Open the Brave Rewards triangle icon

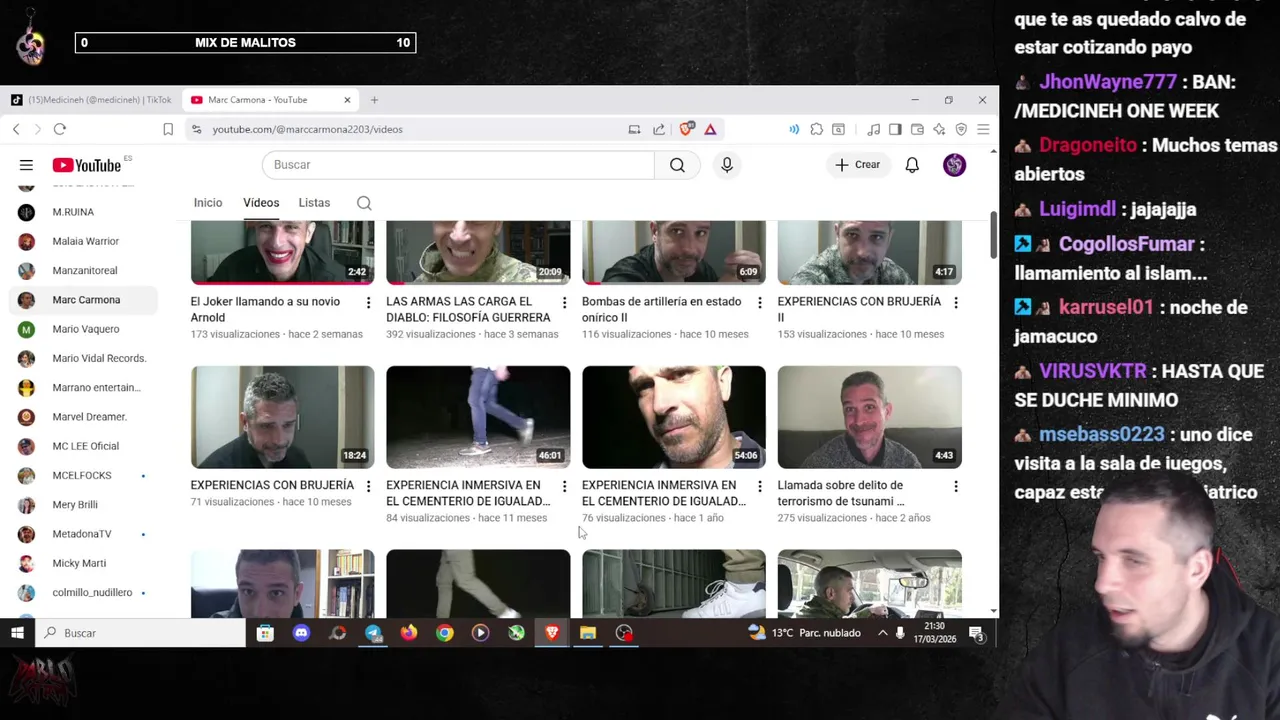coord(710,129)
